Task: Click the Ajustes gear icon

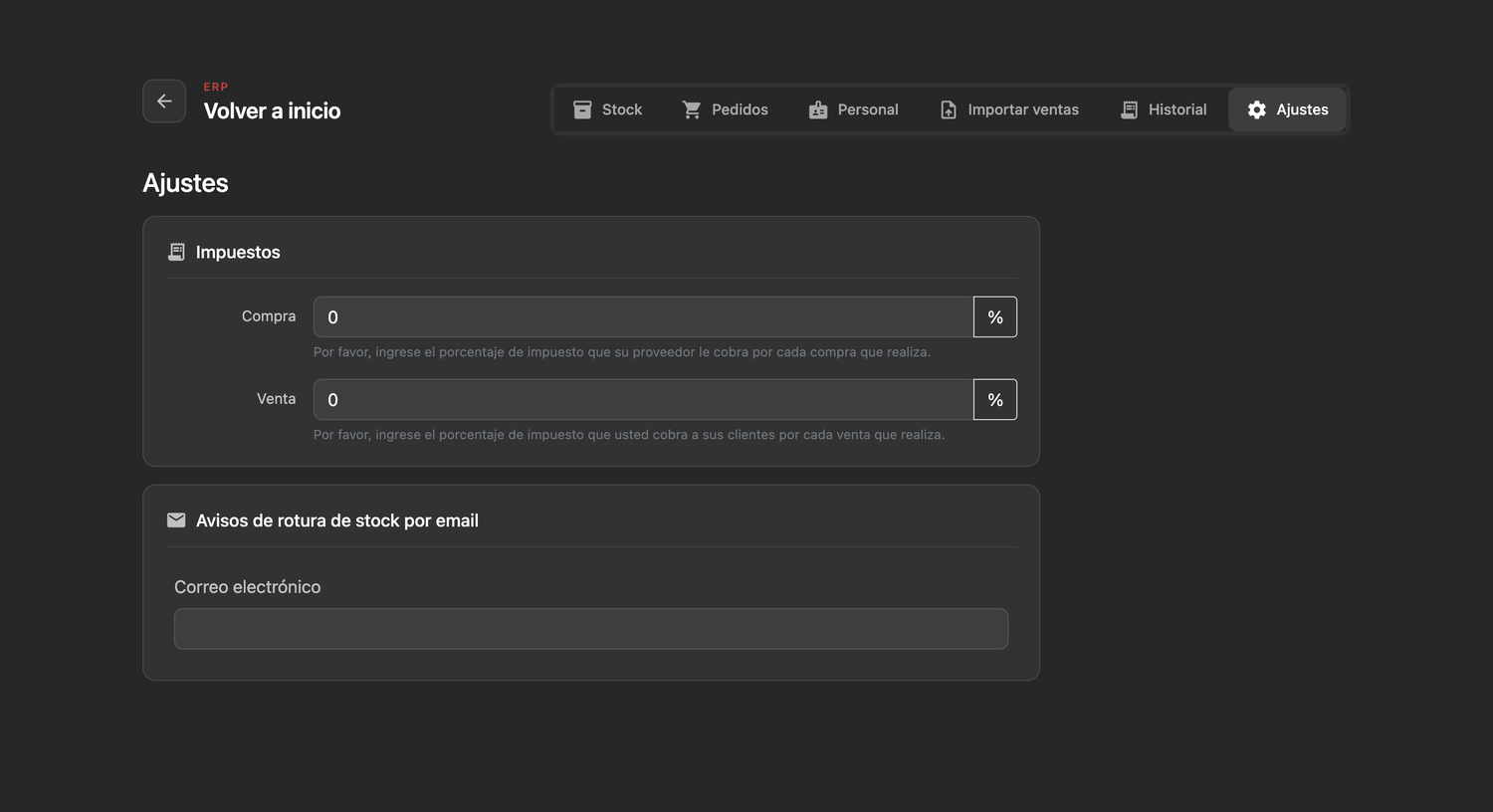Action: pos(1257,109)
